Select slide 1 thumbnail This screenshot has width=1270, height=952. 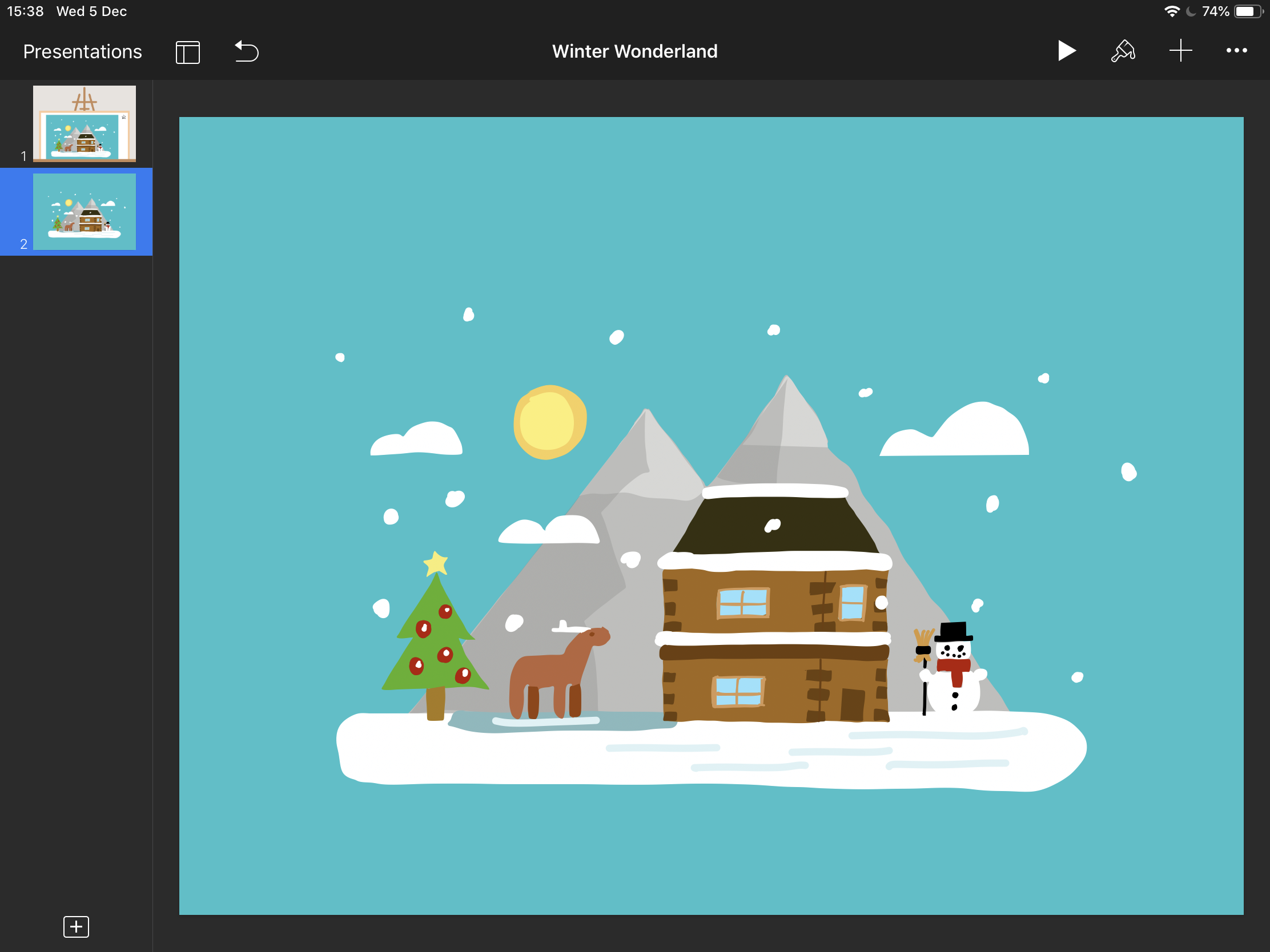pos(85,123)
